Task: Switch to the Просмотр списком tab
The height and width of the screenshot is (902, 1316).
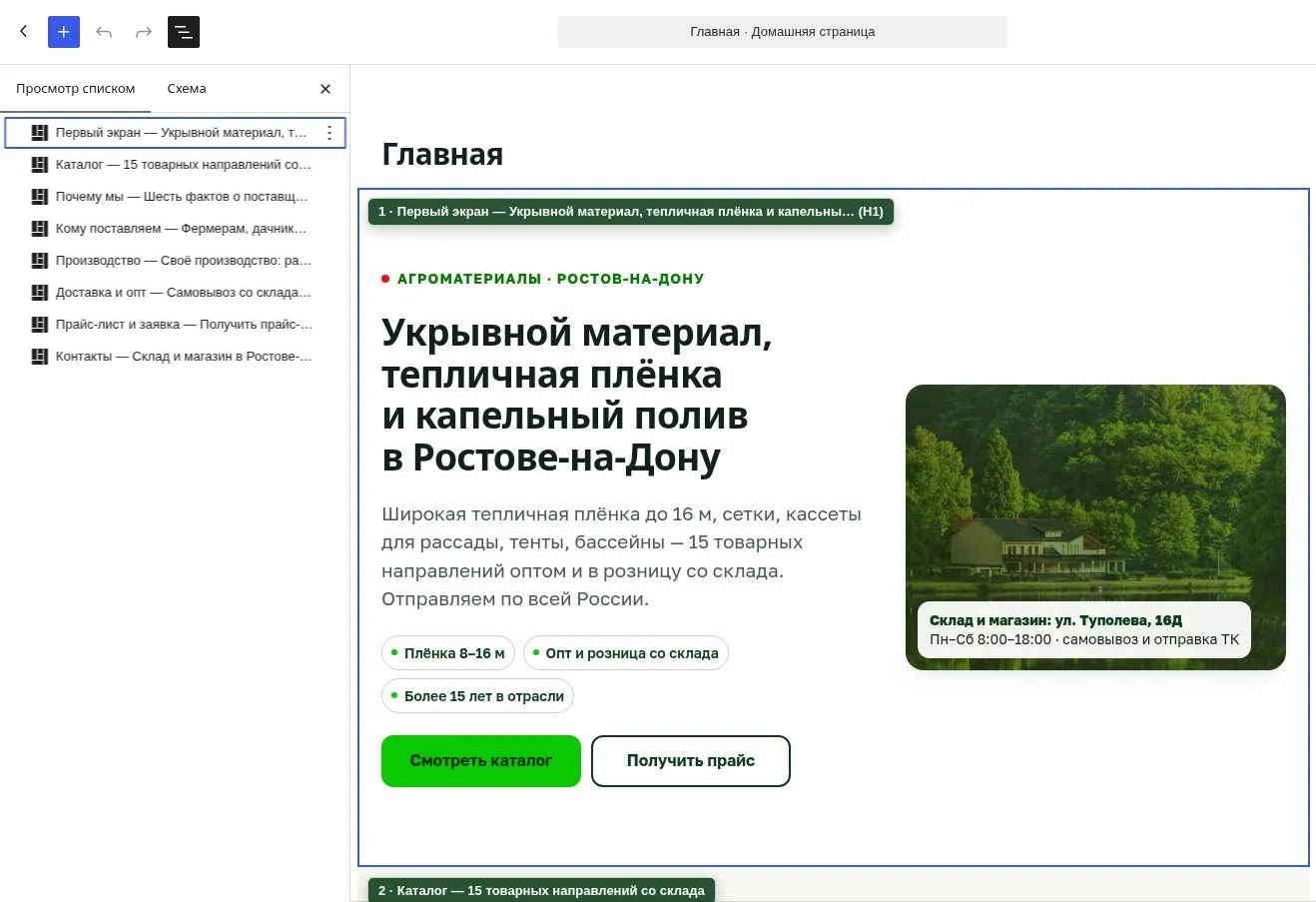Action: point(76,89)
